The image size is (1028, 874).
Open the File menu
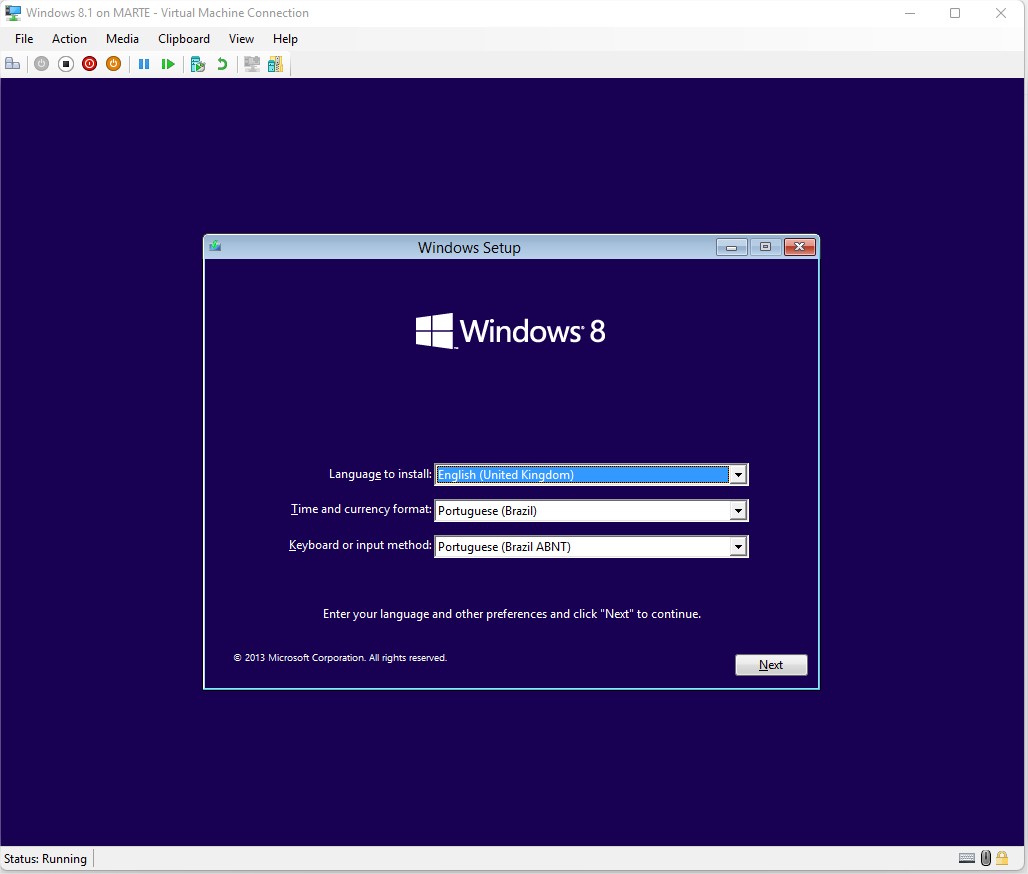click(24, 39)
